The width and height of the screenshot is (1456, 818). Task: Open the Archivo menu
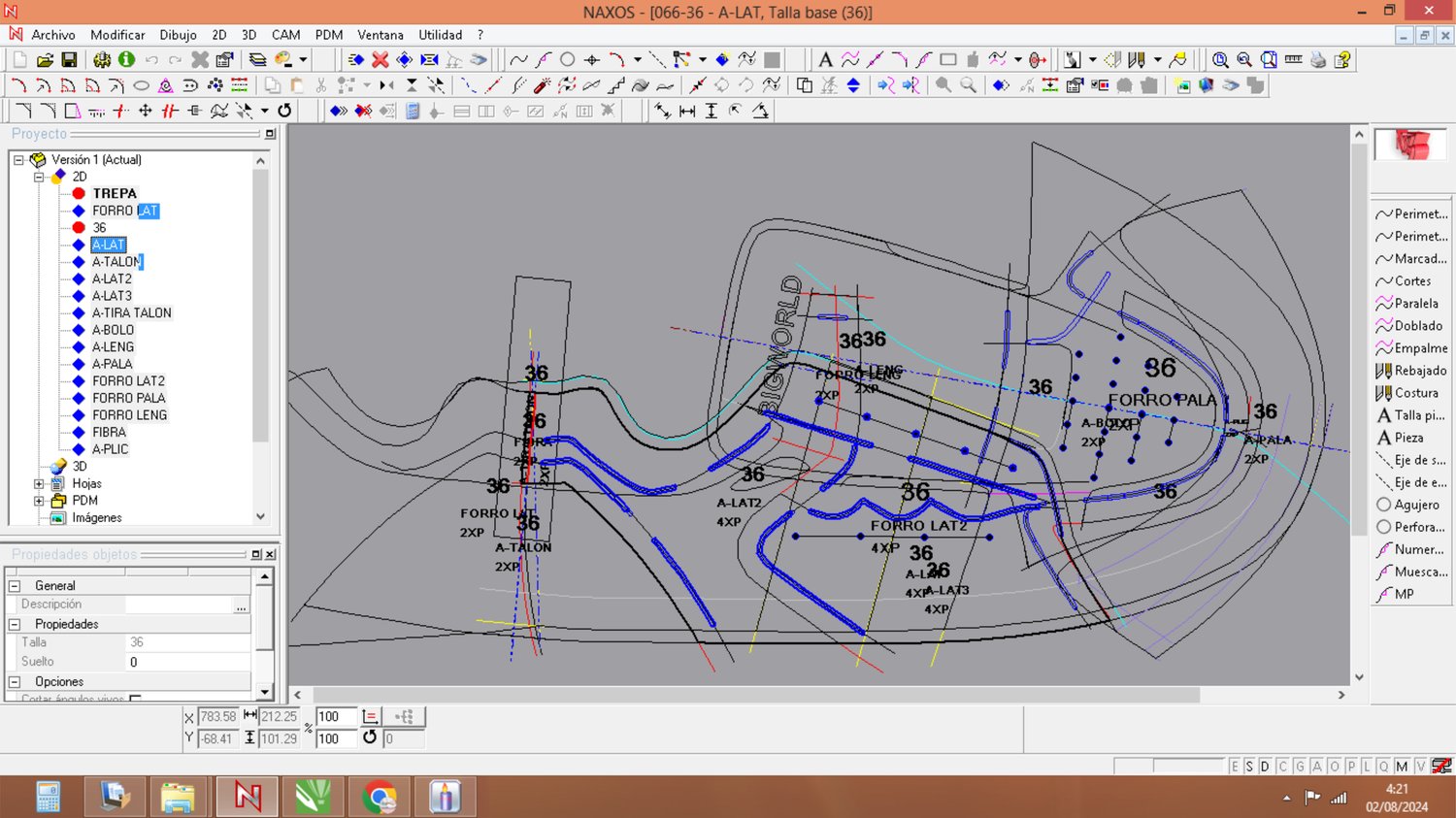coord(53,35)
